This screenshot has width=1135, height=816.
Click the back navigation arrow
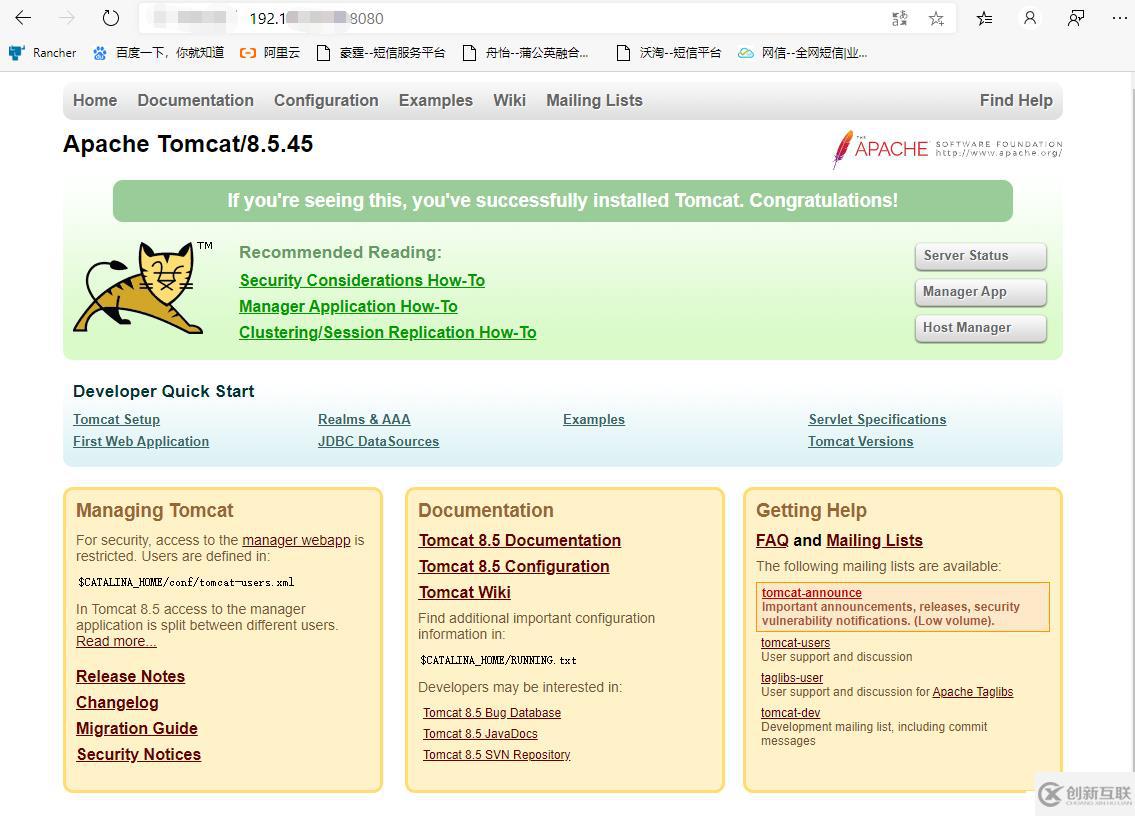(x=23, y=17)
